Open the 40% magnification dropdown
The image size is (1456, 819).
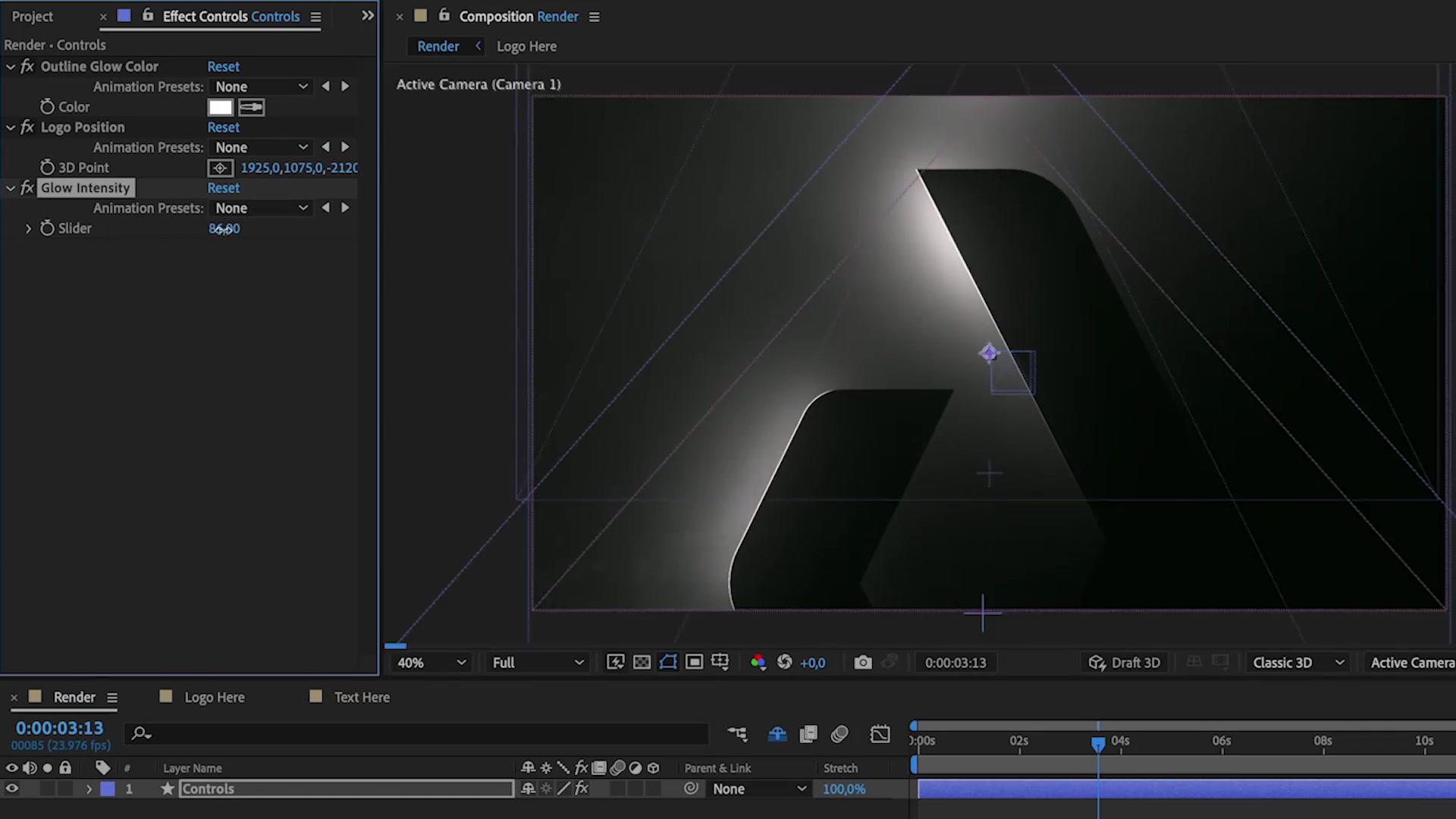pyautogui.click(x=431, y=662)
